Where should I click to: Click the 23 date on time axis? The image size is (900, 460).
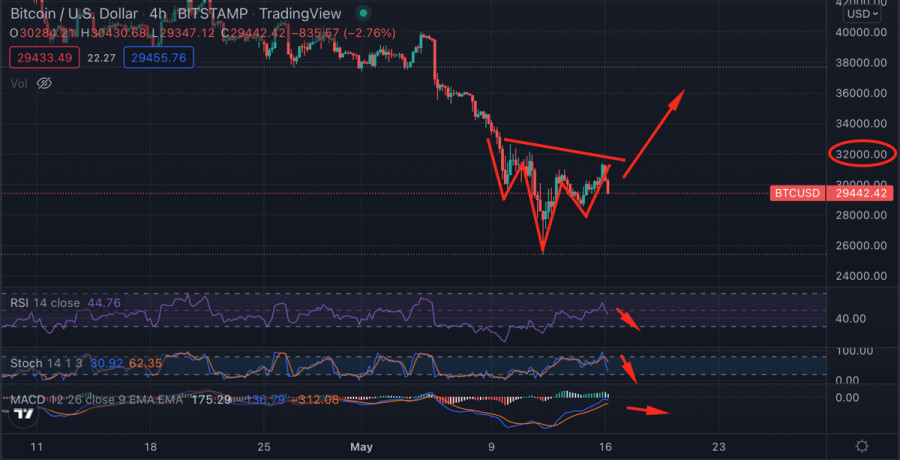[718, 446]
